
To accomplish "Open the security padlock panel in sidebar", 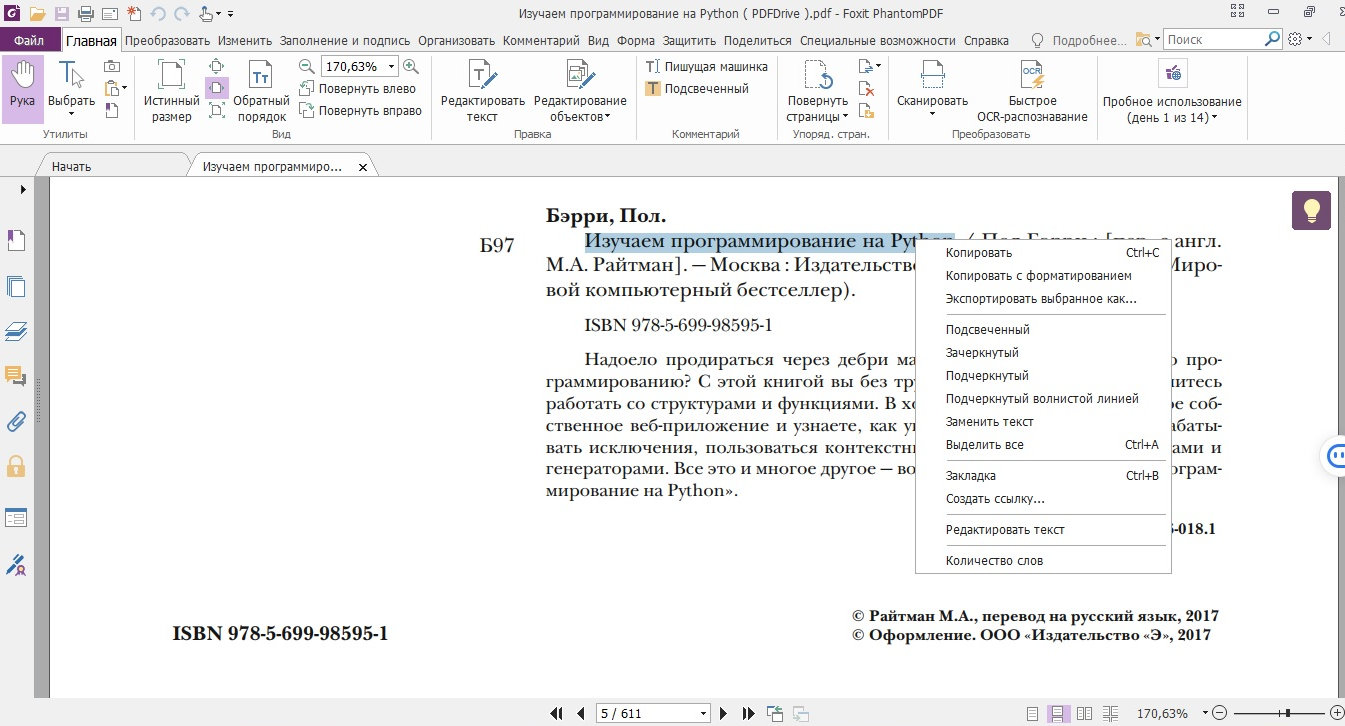I will (16, 466).
